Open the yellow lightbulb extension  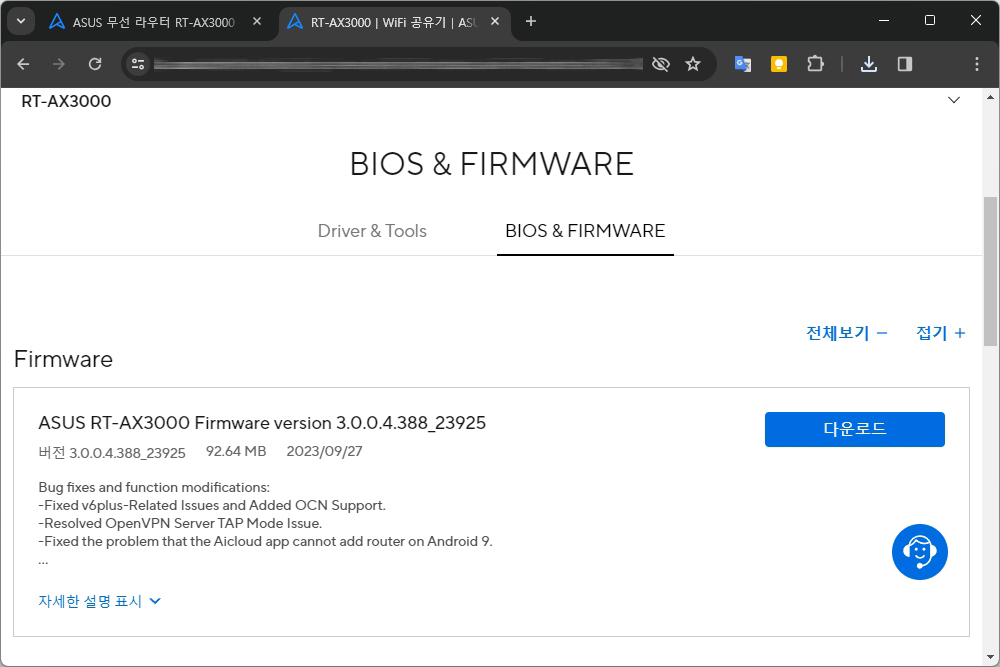[x=779, y=64]
